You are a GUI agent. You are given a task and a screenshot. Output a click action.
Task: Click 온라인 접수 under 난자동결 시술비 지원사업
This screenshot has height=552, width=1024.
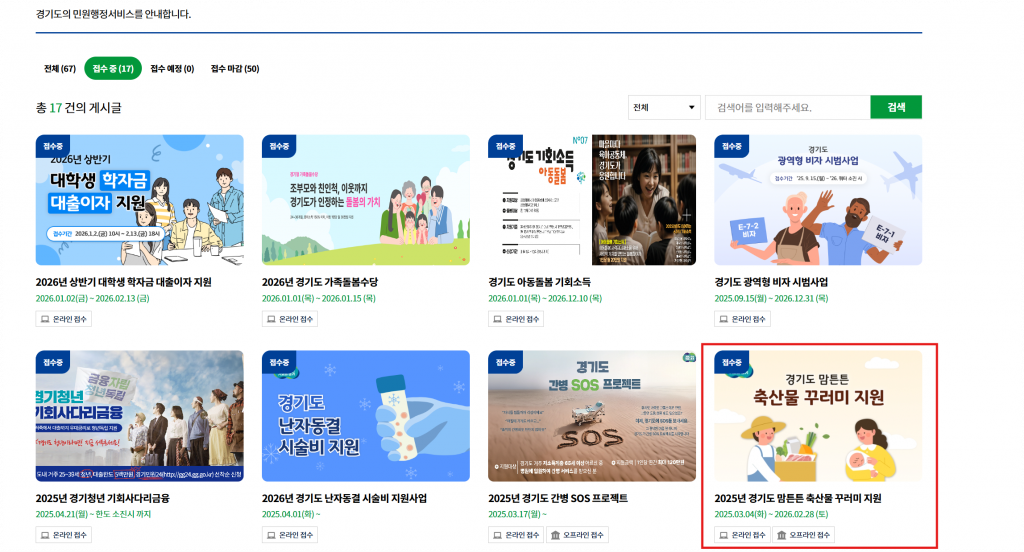click(x=290, y=535)
